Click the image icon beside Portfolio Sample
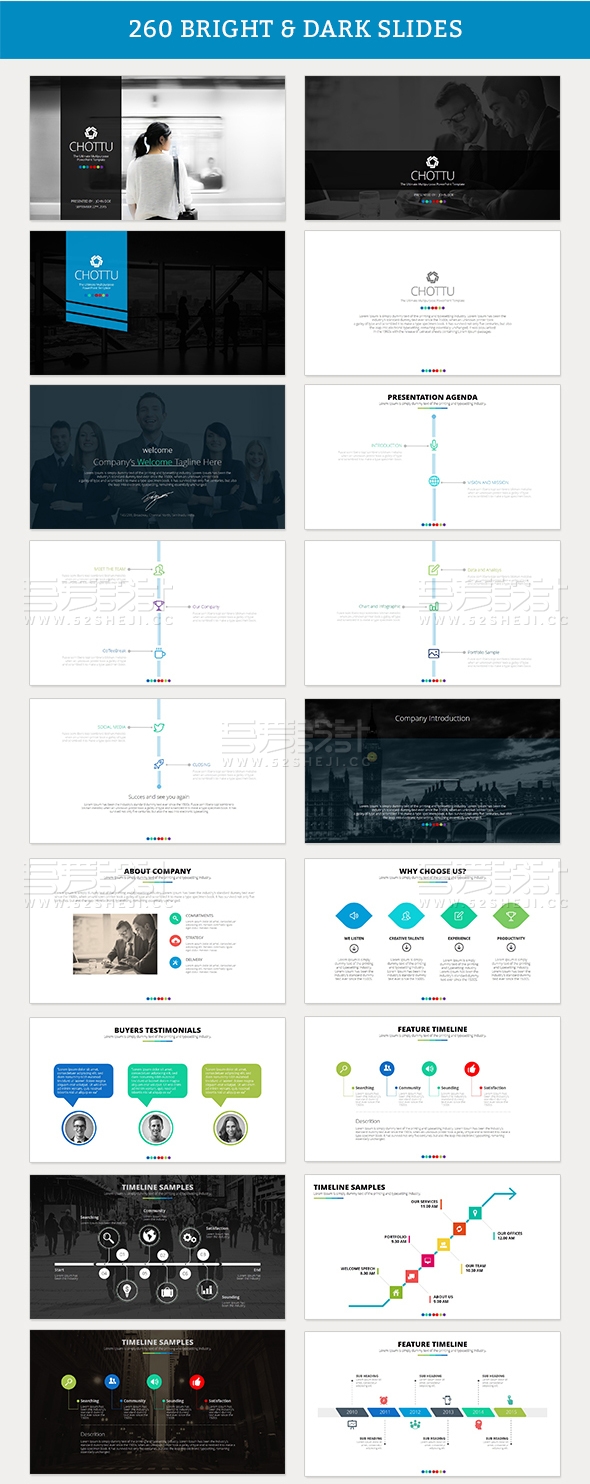This screenshot has height=1484, width=590. (x=434, y=653)
